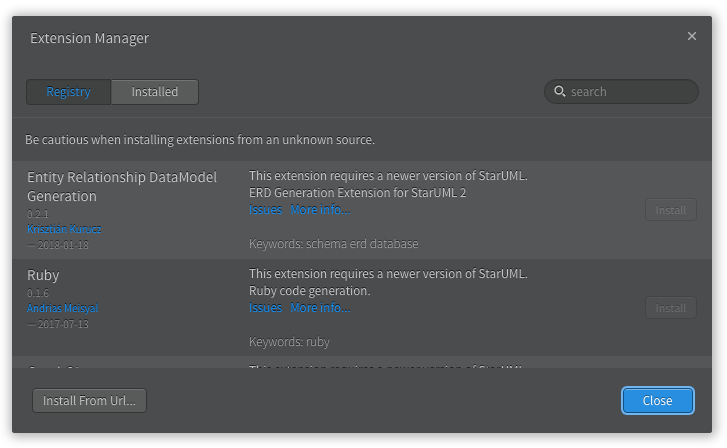The image size is (727, 448).
Task: Open author link Andrias Meisyal
Action: (62, 308)
